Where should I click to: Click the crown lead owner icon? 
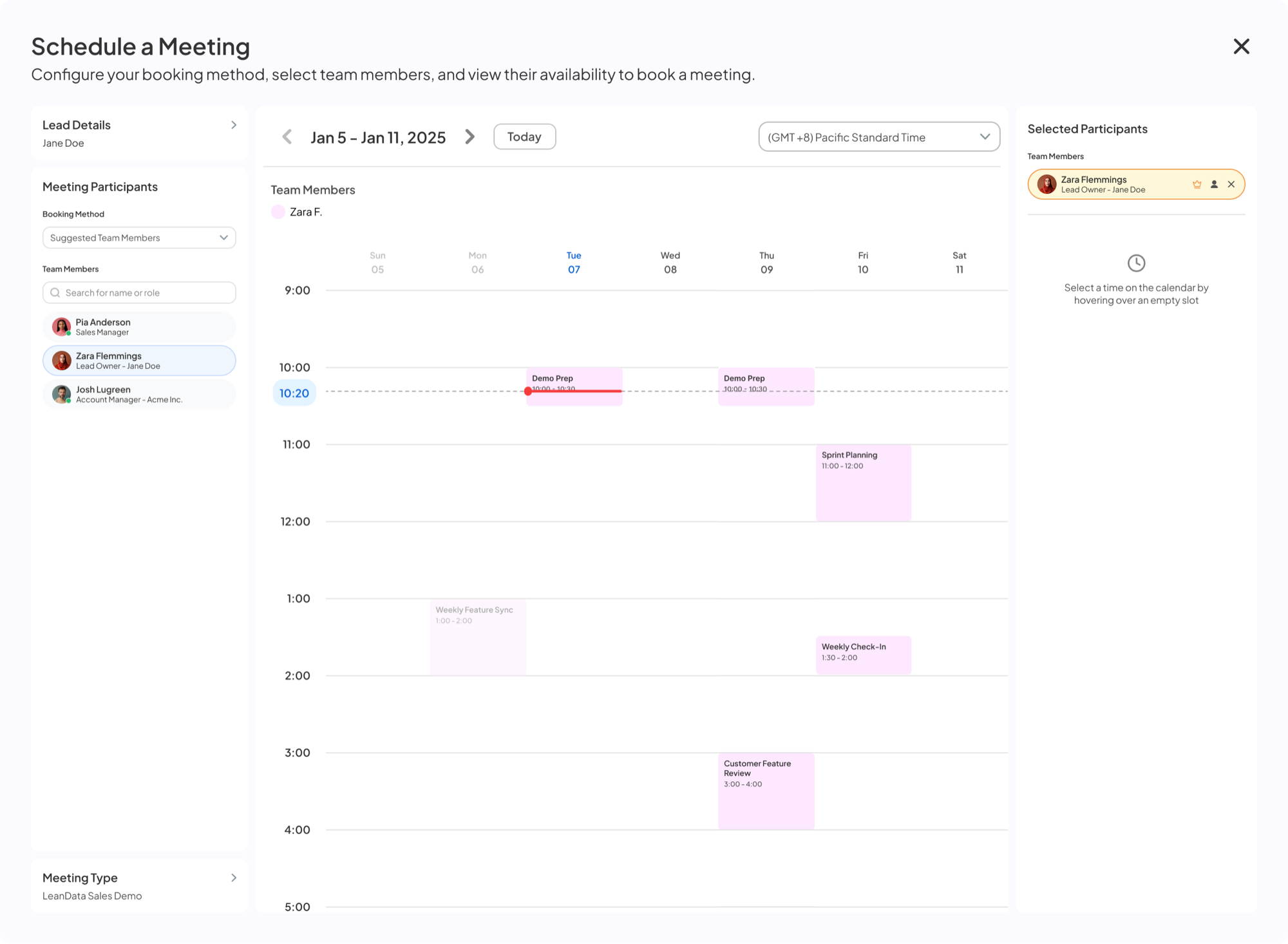point(1197,184)
